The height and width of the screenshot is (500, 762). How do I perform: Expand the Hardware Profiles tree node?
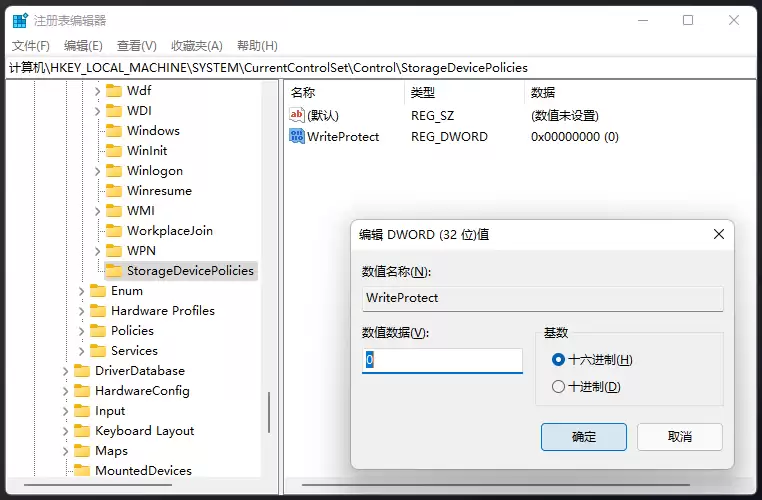coord(81,311)
